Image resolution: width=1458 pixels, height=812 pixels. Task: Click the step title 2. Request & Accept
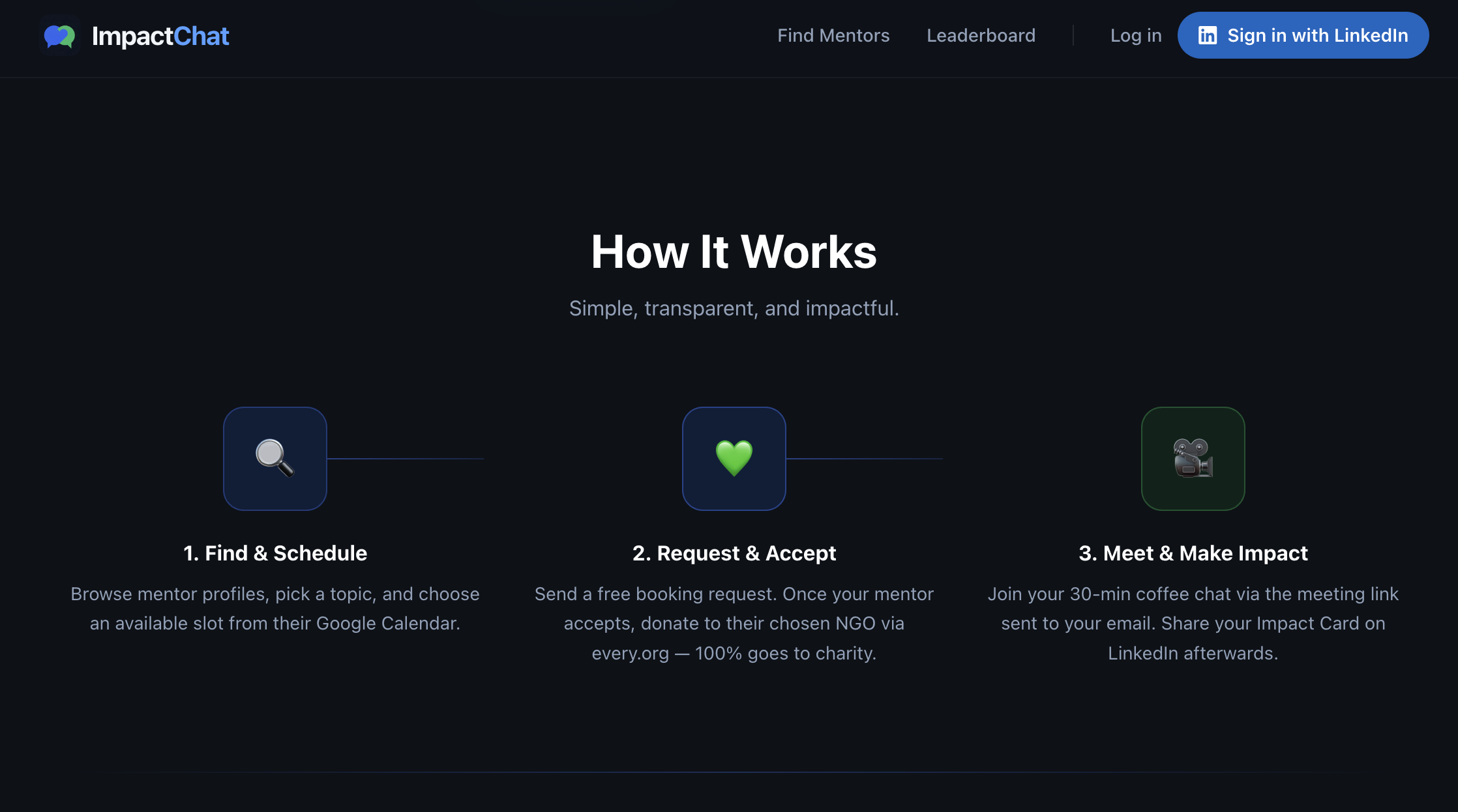point(734,553)
